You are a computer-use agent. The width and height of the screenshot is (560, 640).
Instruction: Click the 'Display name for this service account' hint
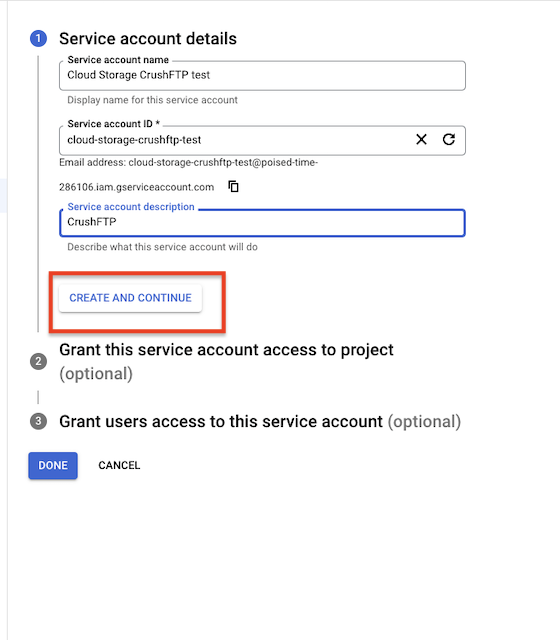tap(152, 100)
